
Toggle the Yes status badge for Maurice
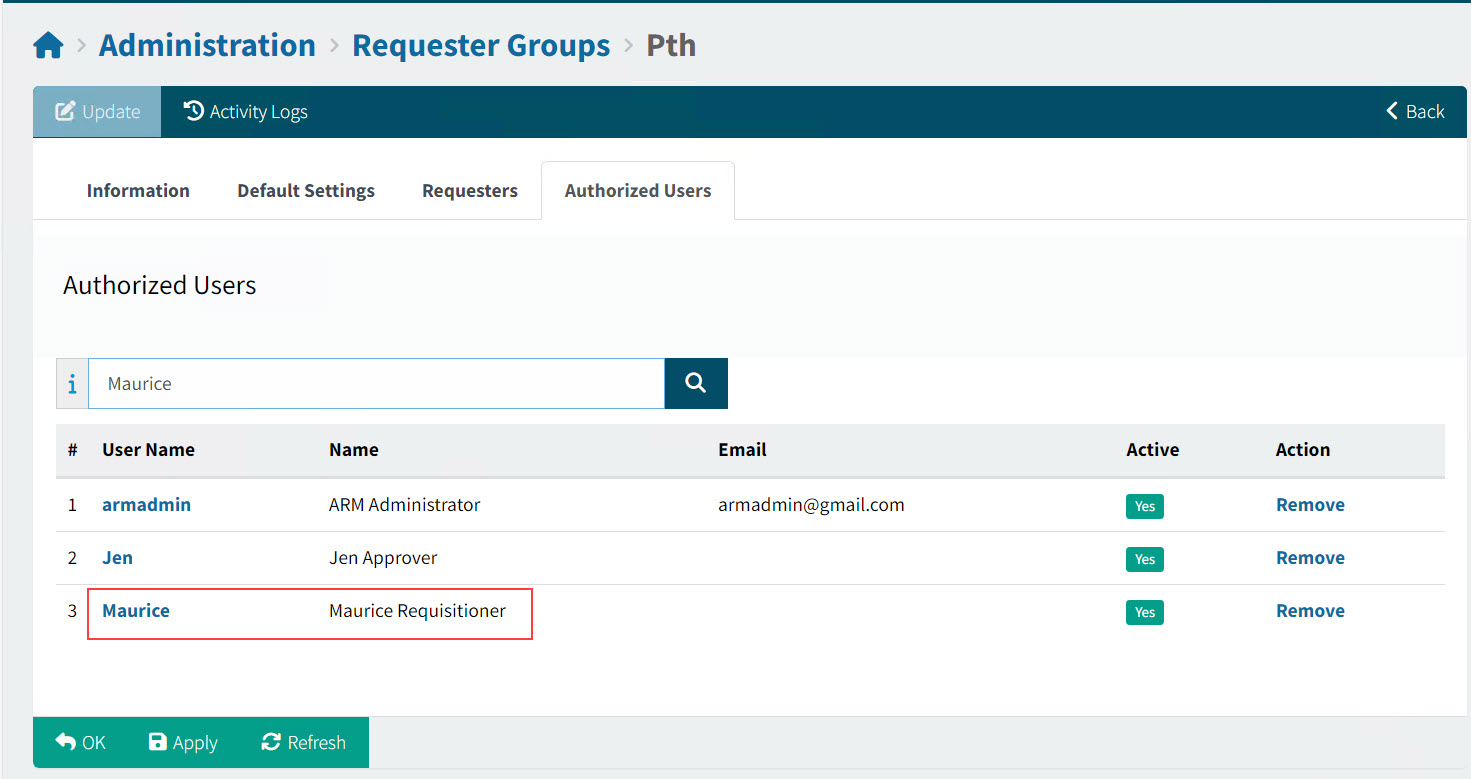(x=1144, y=612)
